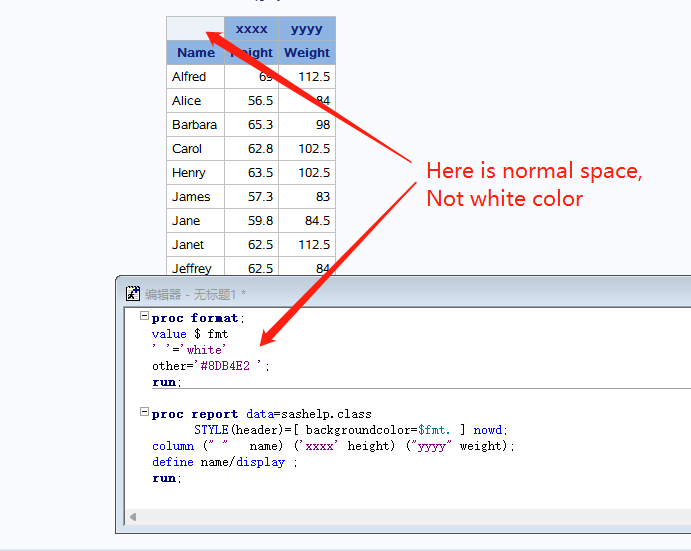This screenshot has height=551, width=691.
Task: Click the SAS editor window icon
Action: (132, 293)
